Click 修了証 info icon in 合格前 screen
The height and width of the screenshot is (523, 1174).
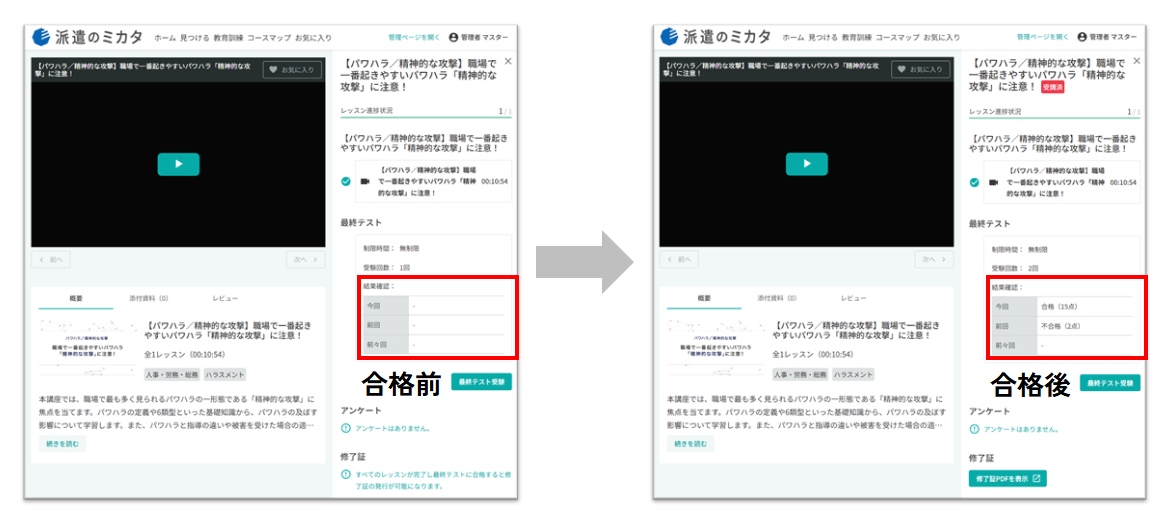(x=345, y=474)
